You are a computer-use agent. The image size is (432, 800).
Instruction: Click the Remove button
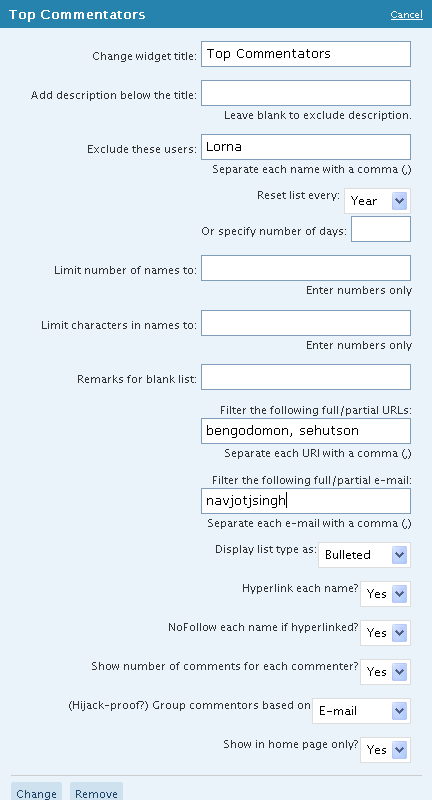click(x=96, y=791)
